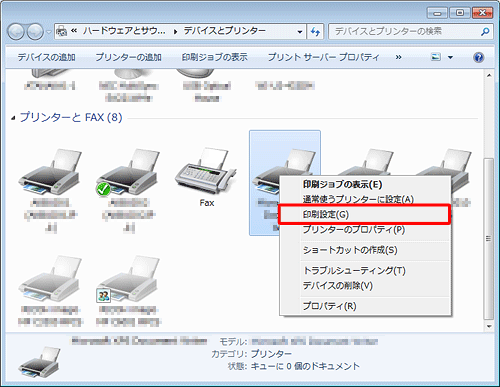This screenshot has height=387, width=500.
Task: Open the help question mark icon
Action: [478, 57]
